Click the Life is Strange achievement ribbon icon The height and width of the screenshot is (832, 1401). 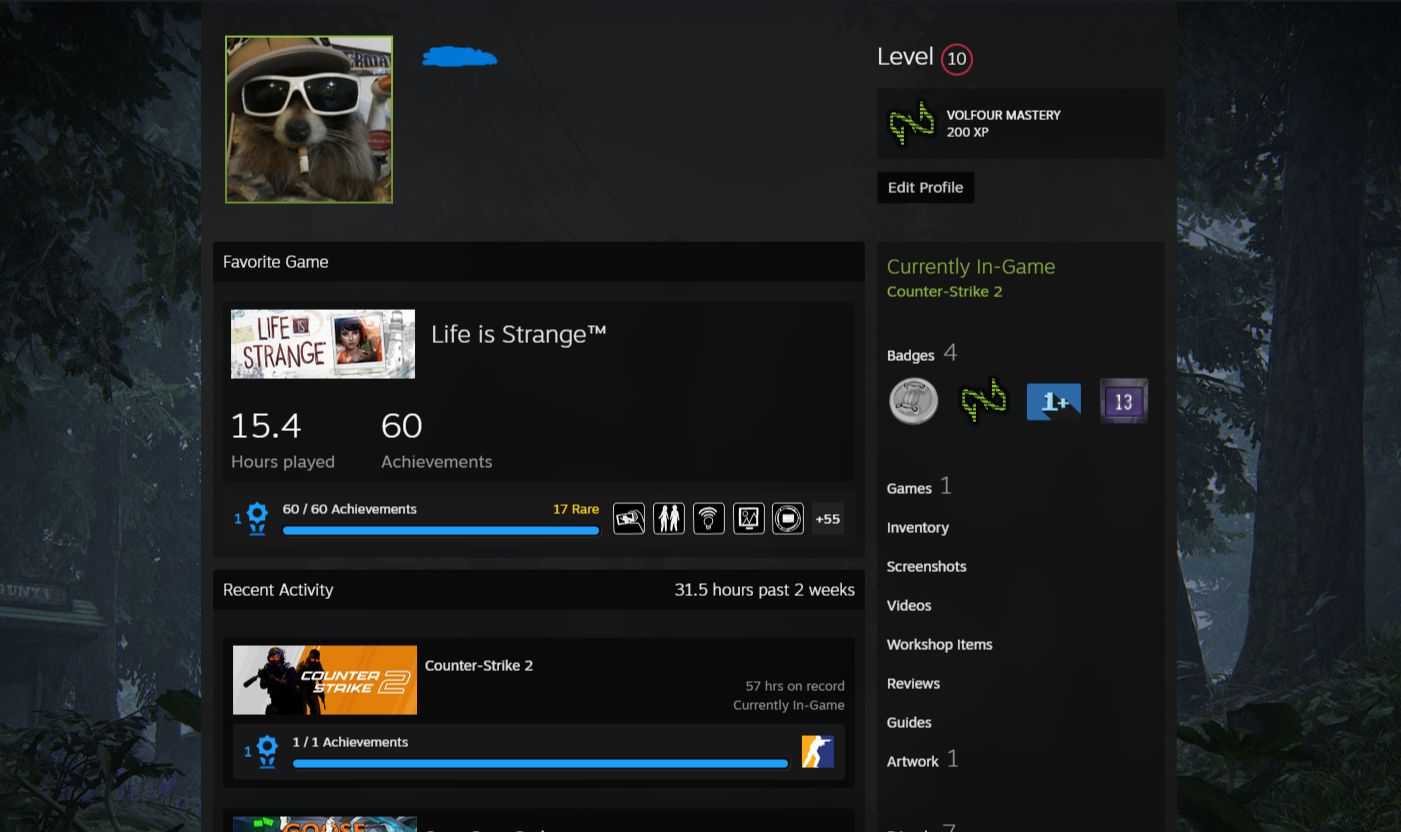click(x=257, y=518)
